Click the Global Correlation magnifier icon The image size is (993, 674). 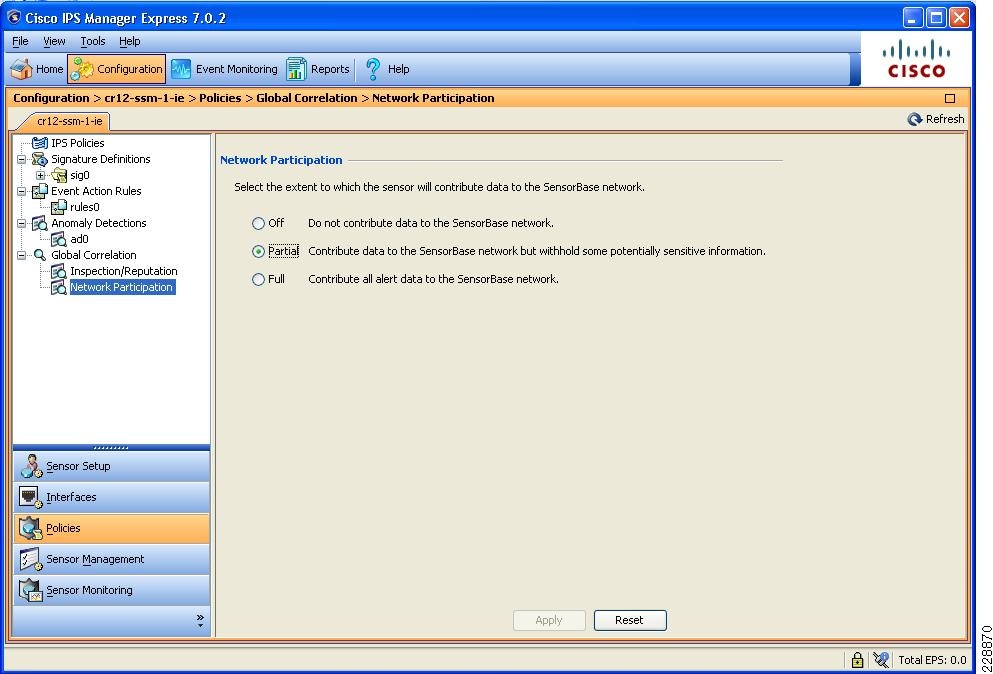(40, 255)
